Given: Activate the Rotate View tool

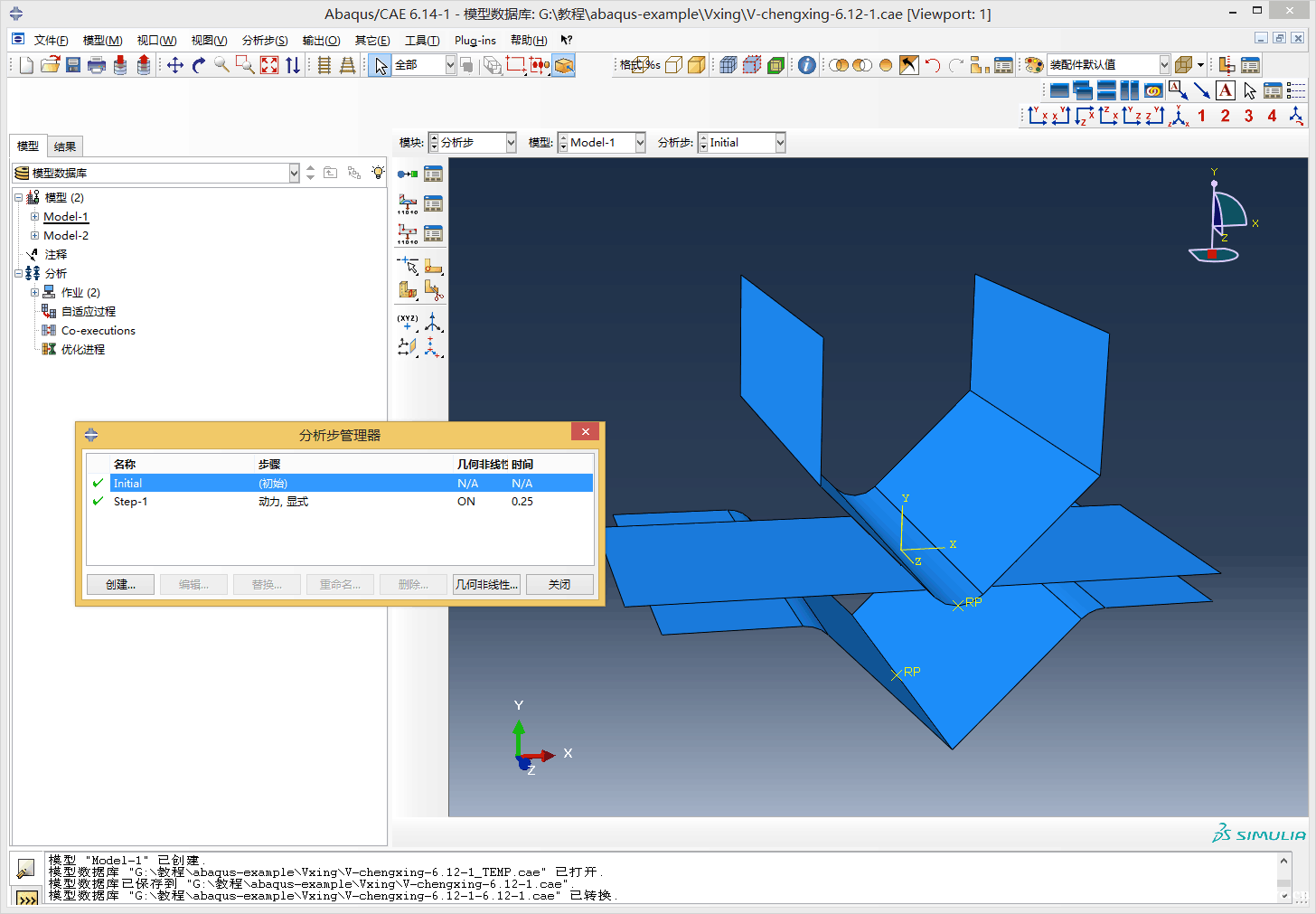Looking at the screenshot, I should pos(199,65).
